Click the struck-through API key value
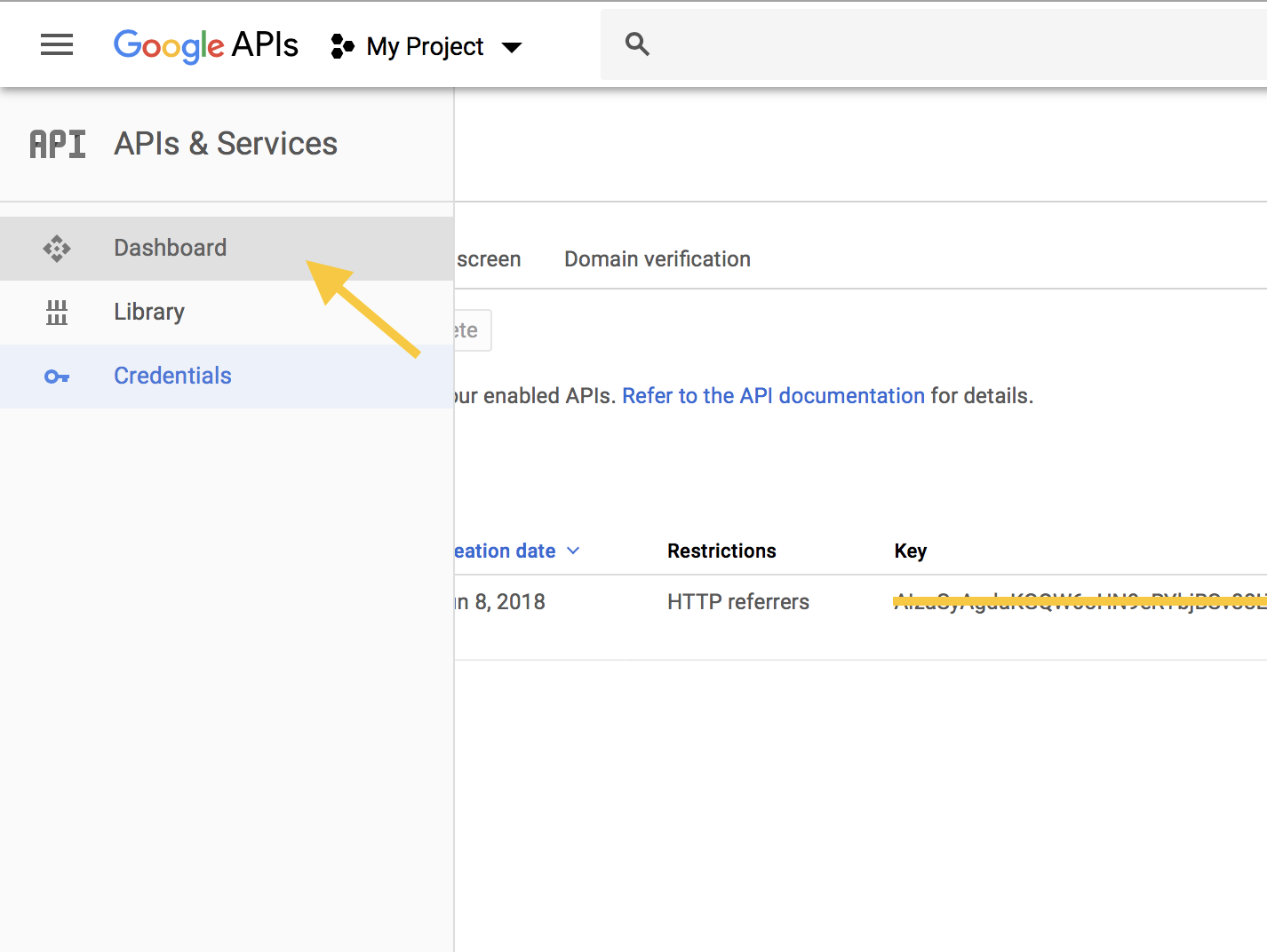Viewport: 1267px width, 952px height. 1080,602
